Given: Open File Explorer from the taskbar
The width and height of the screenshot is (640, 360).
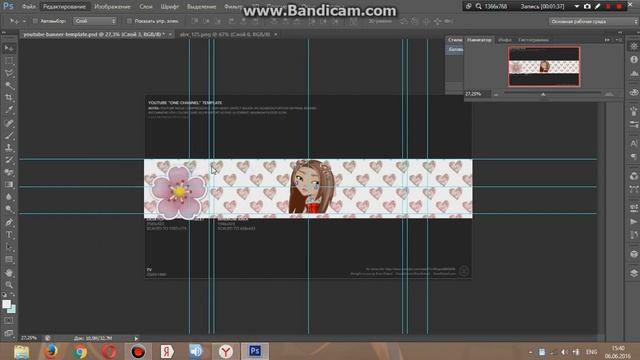Looking at the screenshot, I should (21, 352).
